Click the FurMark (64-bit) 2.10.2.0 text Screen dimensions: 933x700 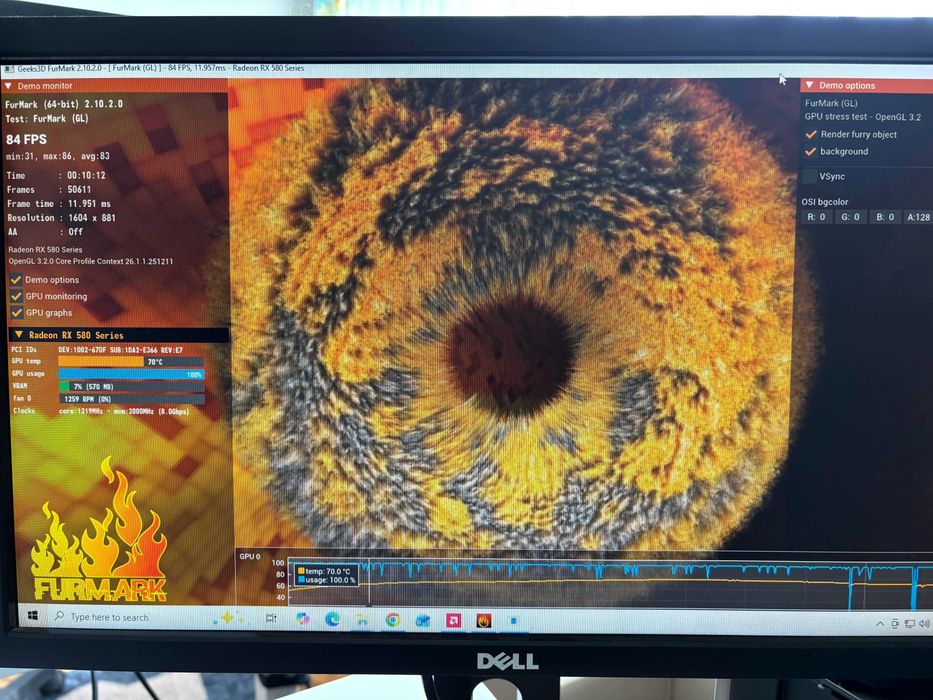64,104
